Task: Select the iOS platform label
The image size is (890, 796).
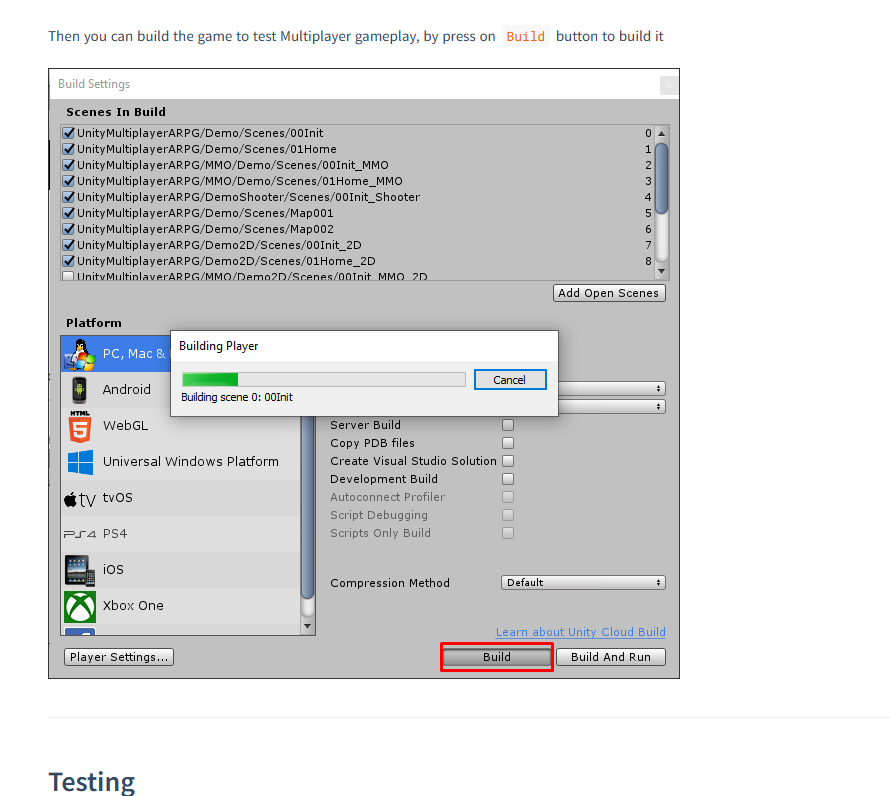Action: click(x=113, y=569)
